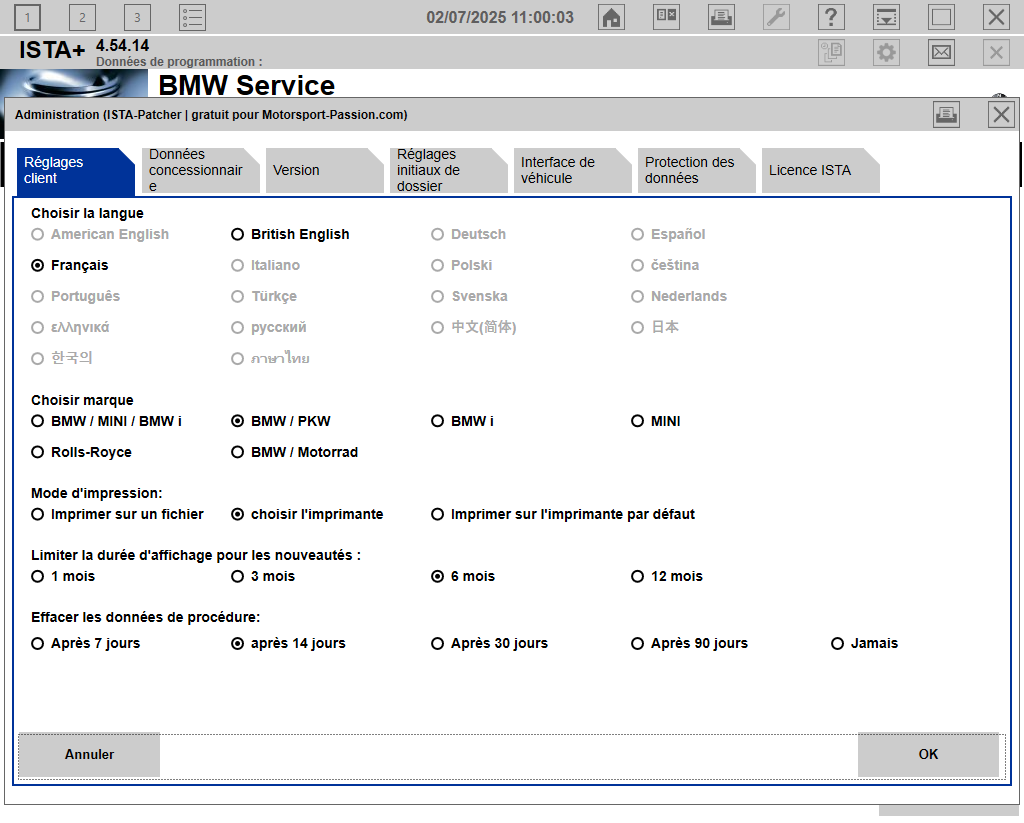
Task: Open the screen comparison icon in top bar
Action: click(666, 17)
